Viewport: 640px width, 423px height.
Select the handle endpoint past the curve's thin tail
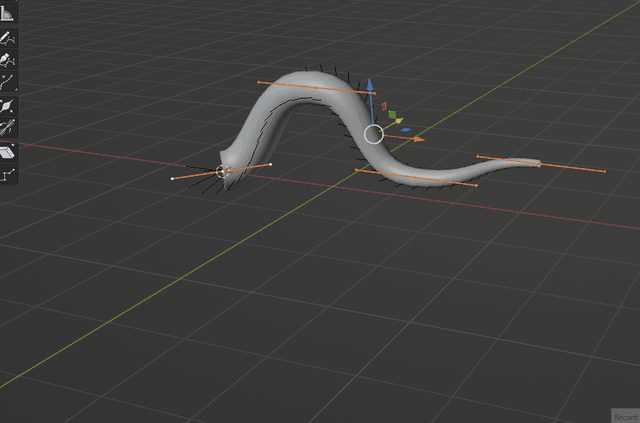604,171
